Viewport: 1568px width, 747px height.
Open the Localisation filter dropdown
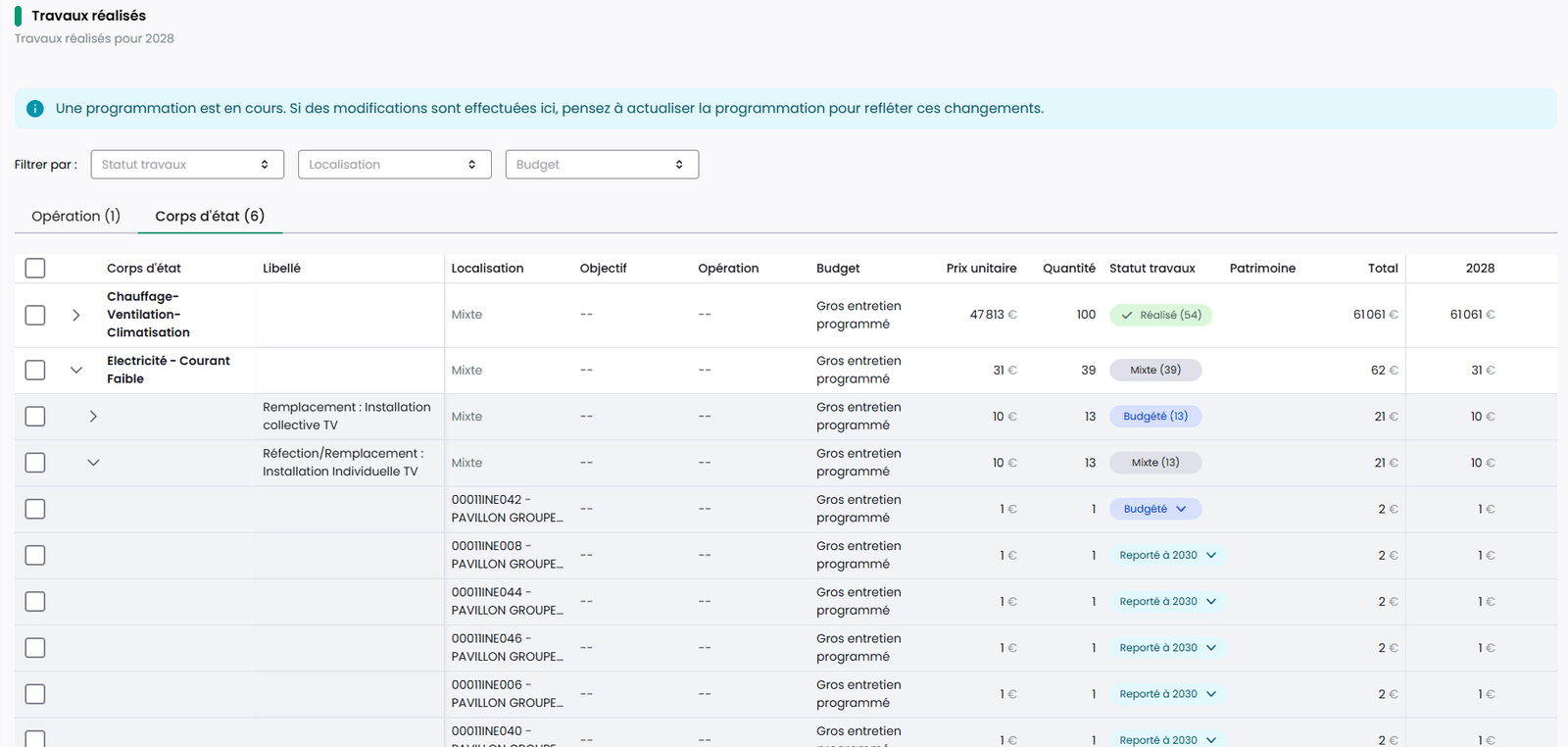pyautogui.click(x=395, y=165)
